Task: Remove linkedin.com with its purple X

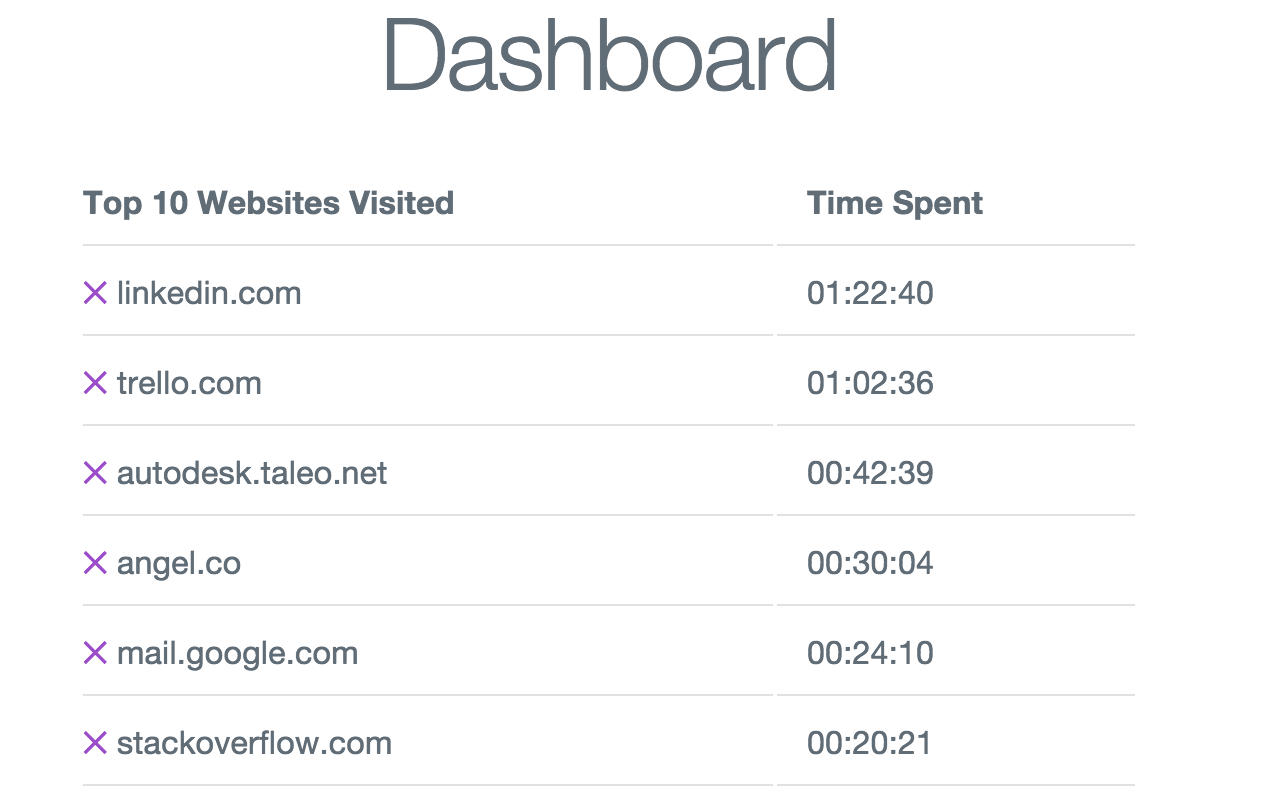Action: [95, 293]
